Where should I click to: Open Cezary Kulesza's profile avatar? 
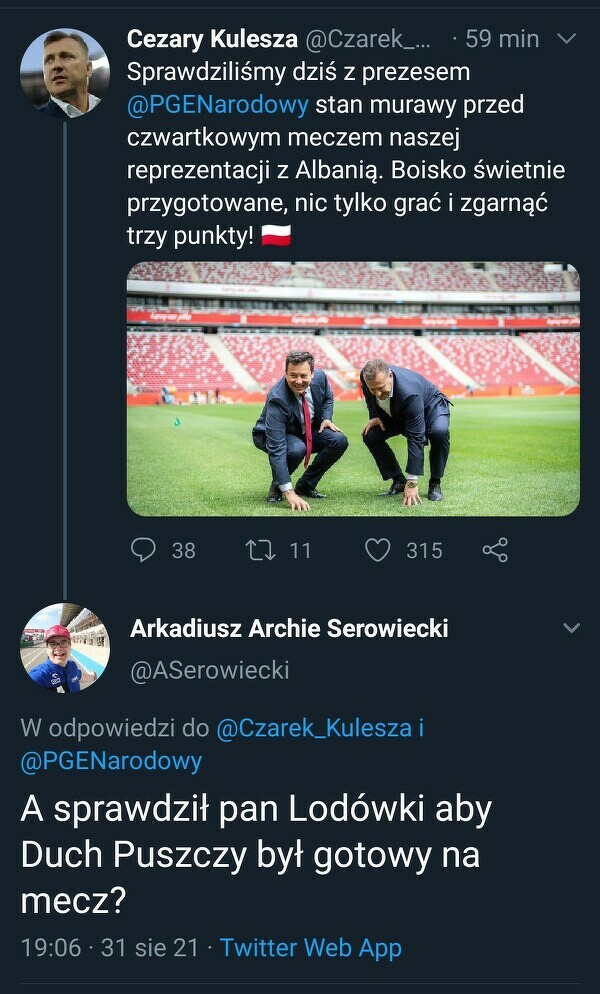64,73
